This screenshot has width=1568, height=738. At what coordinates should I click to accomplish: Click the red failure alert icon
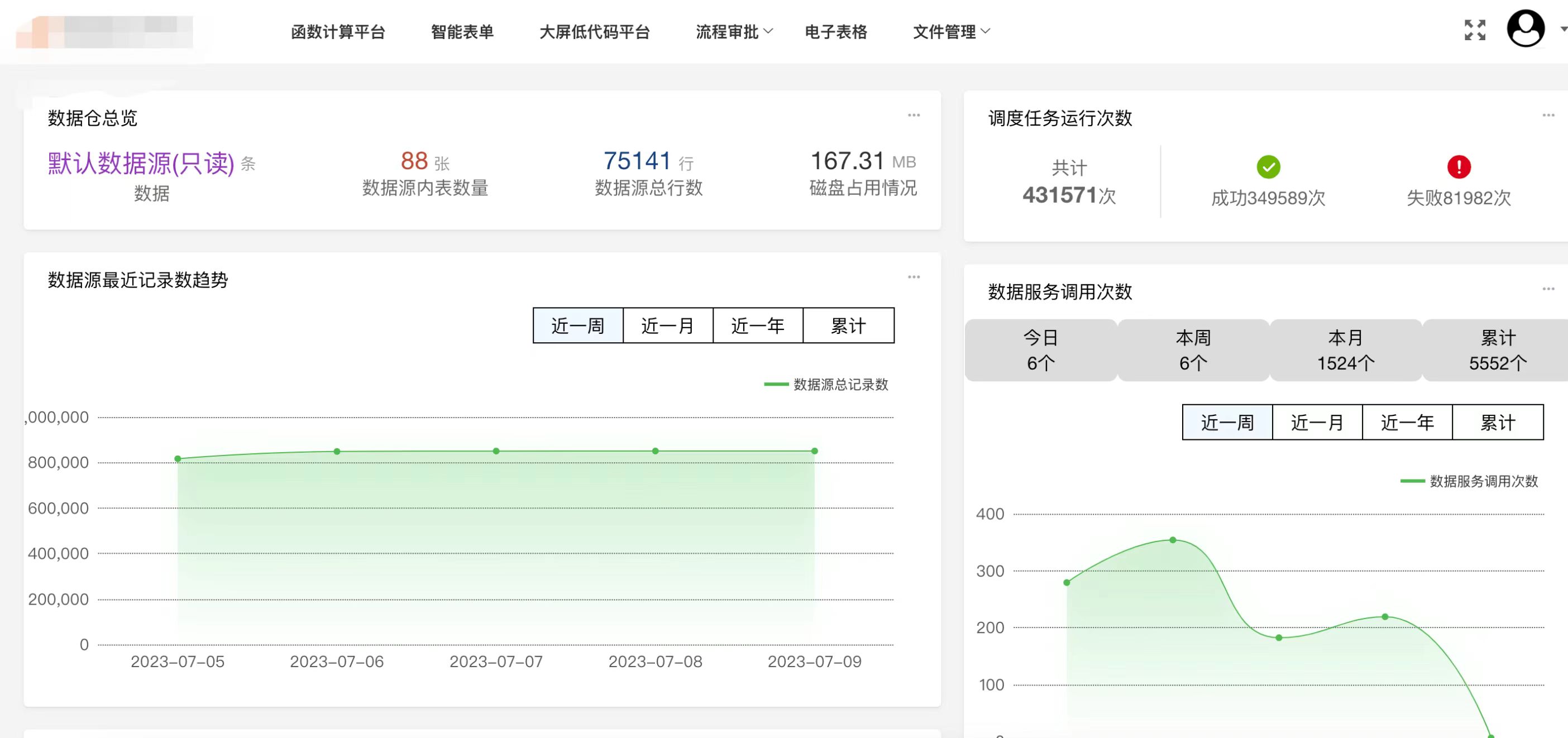1459,166
